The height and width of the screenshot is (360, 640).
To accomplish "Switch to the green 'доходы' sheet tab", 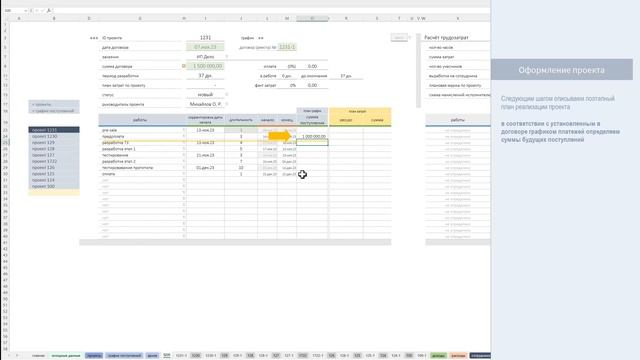I will pyautogui.click(x=438, y=356).
